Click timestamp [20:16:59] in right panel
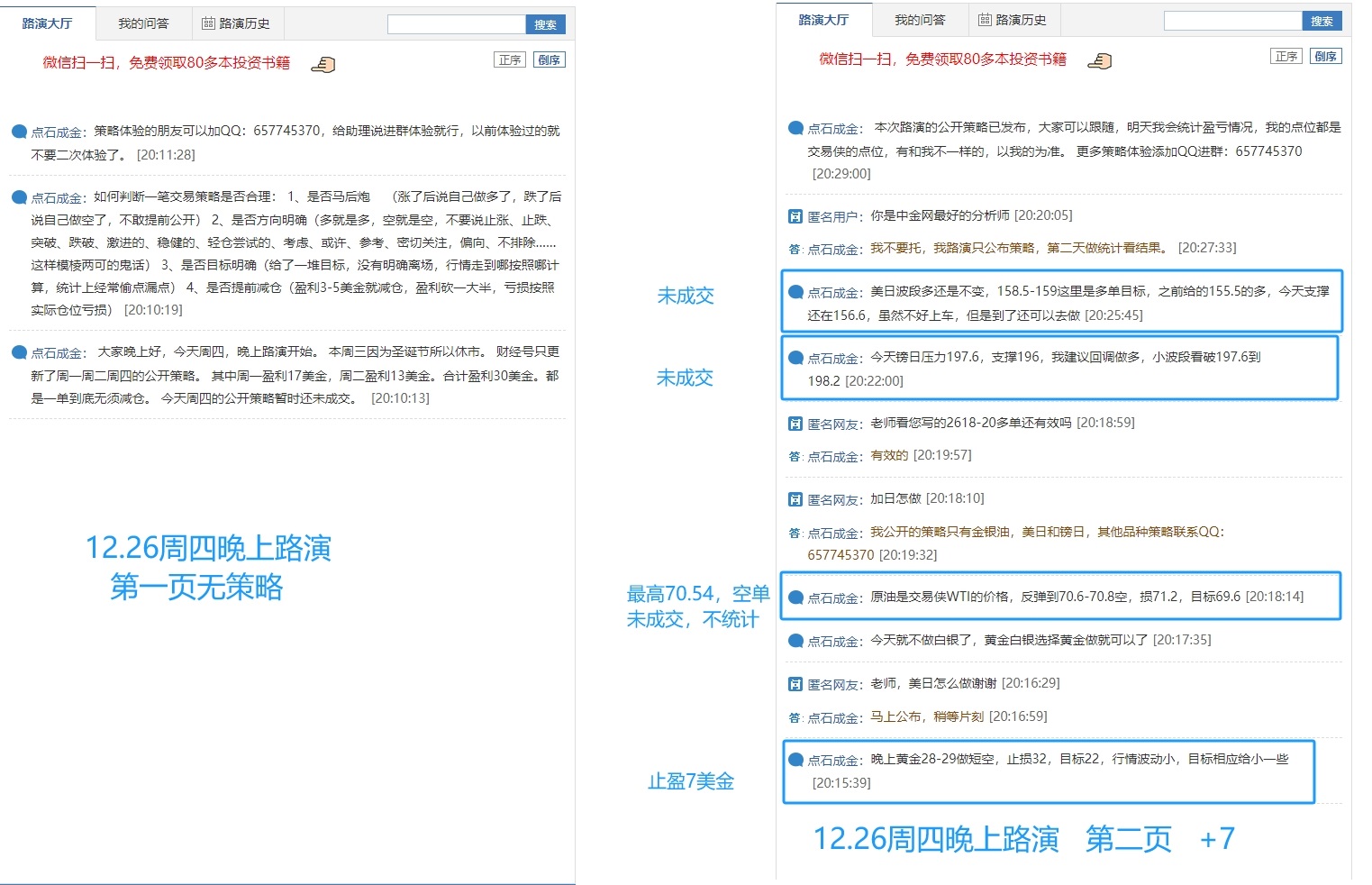This screenshot has height=885, width=1372. (x=1018, y=716)
